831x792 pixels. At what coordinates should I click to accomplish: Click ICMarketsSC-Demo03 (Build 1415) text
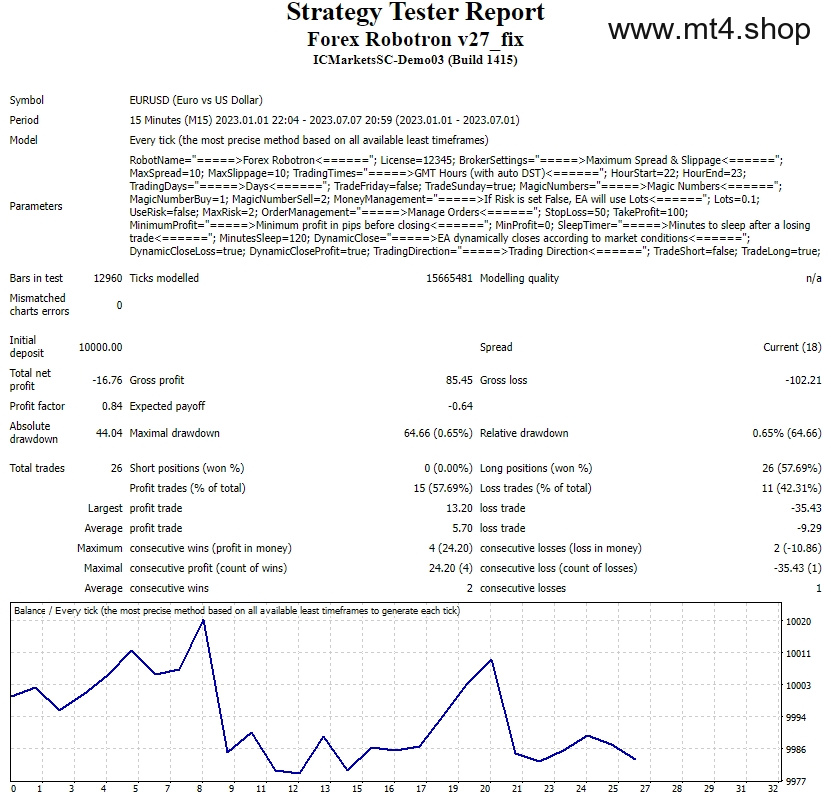tap(416, 59)
